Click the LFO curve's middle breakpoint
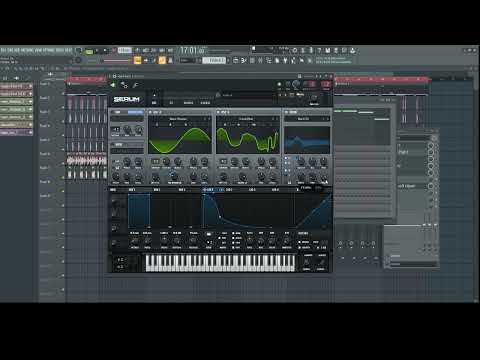The image size is (480, 360). coord(220,217)
